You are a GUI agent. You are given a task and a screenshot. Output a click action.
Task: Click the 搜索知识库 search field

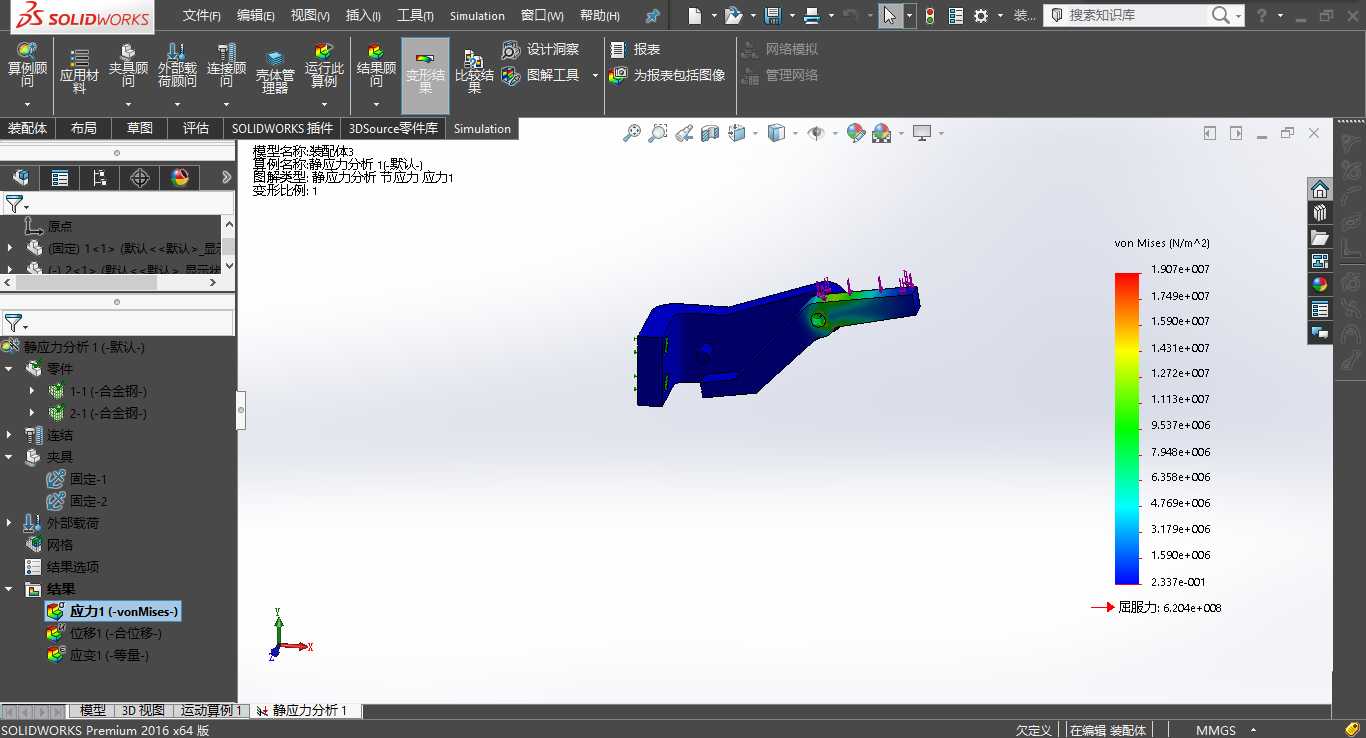pos(1136,15)
